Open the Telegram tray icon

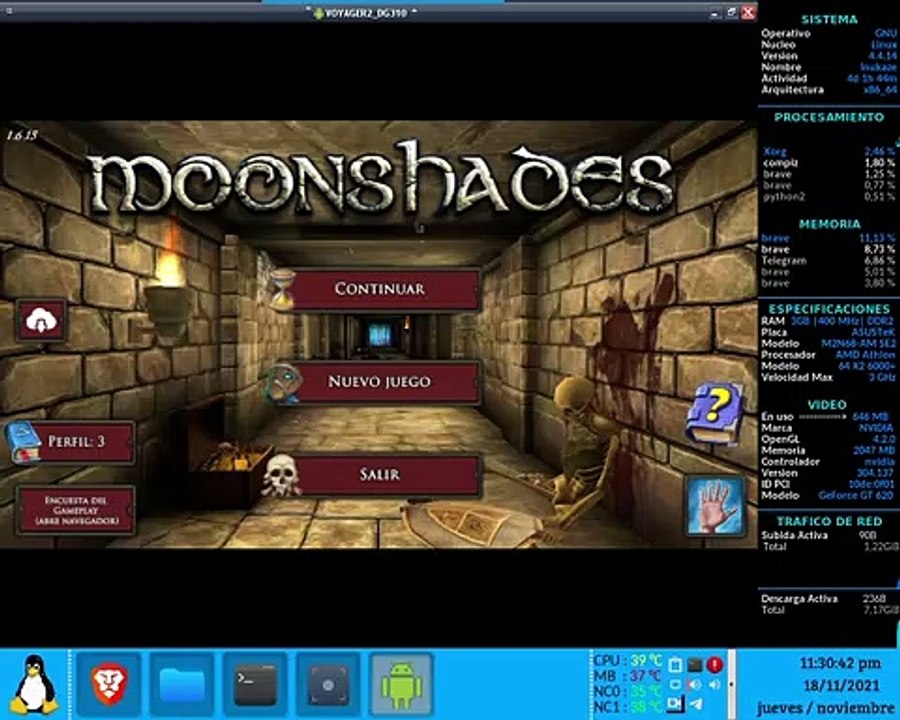(x=696, y=704)
